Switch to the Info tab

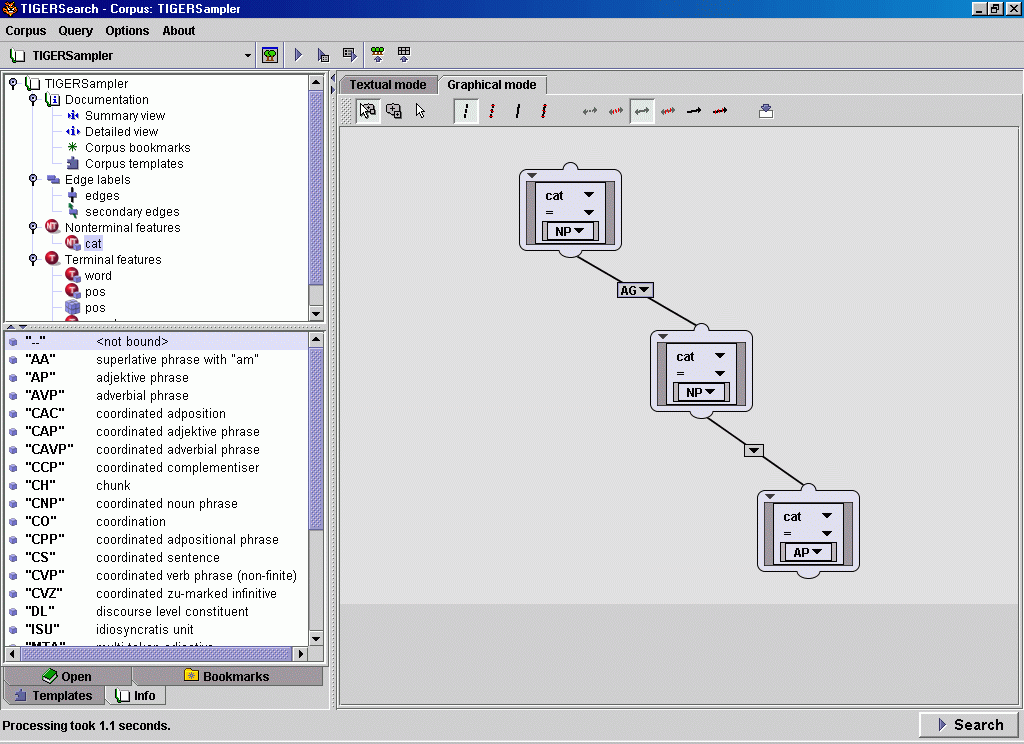click(135, 696)
